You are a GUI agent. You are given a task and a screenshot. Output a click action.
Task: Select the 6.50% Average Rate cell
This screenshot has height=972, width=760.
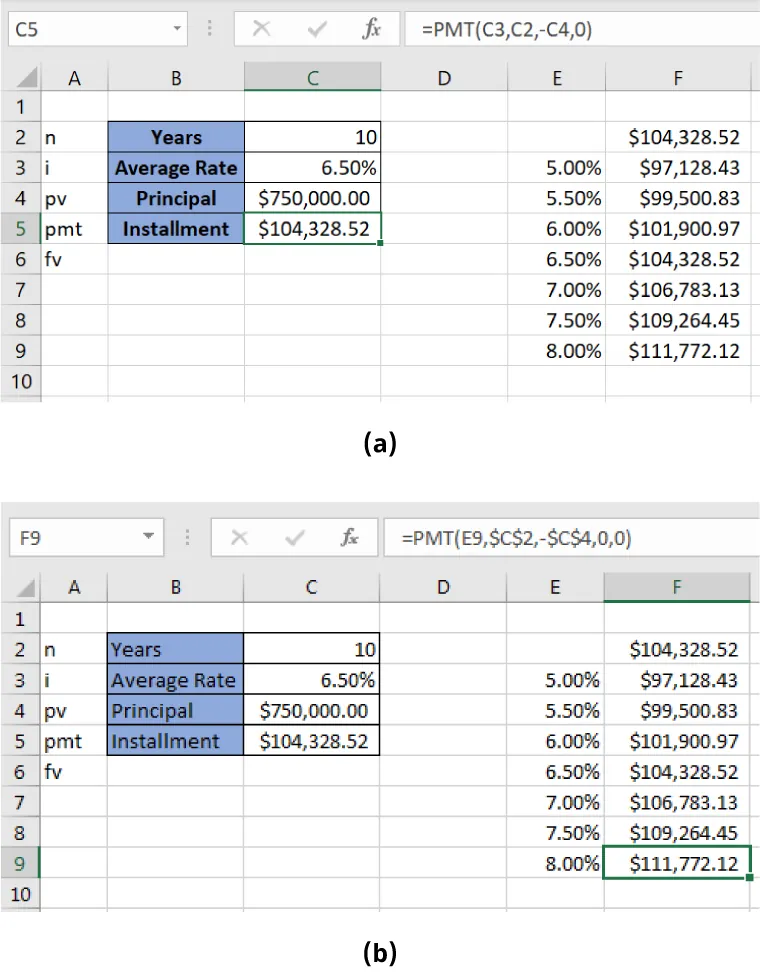[312, 167]
